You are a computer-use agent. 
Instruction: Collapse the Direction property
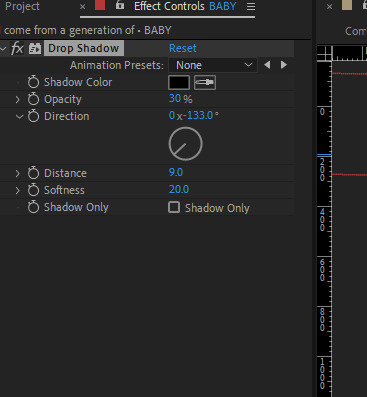pos(19,116)
